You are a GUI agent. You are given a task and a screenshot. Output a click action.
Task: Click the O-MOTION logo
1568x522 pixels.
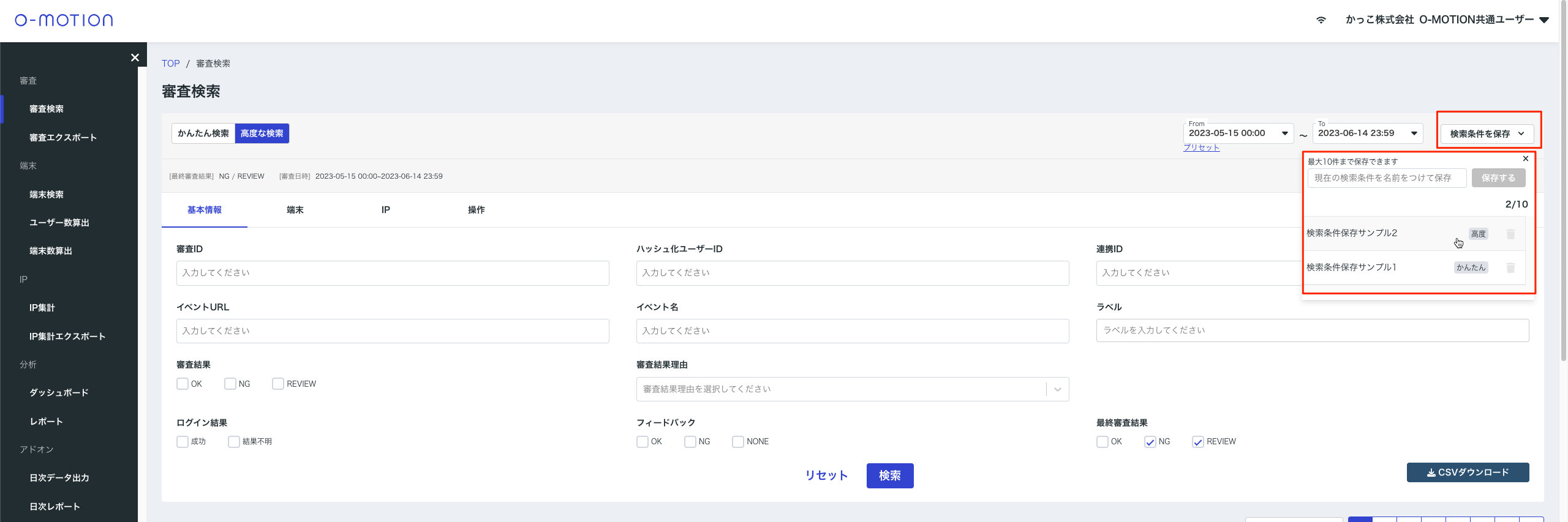tap(64, 20)
